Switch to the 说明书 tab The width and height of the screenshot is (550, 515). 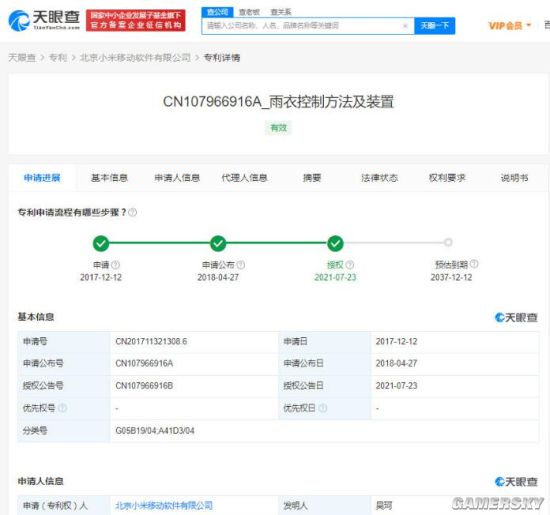point(514,178)
